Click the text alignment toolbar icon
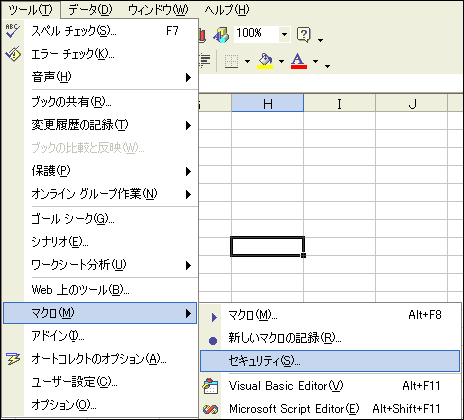Viewport: 464px width, 420px height. [x=205, y=61]
